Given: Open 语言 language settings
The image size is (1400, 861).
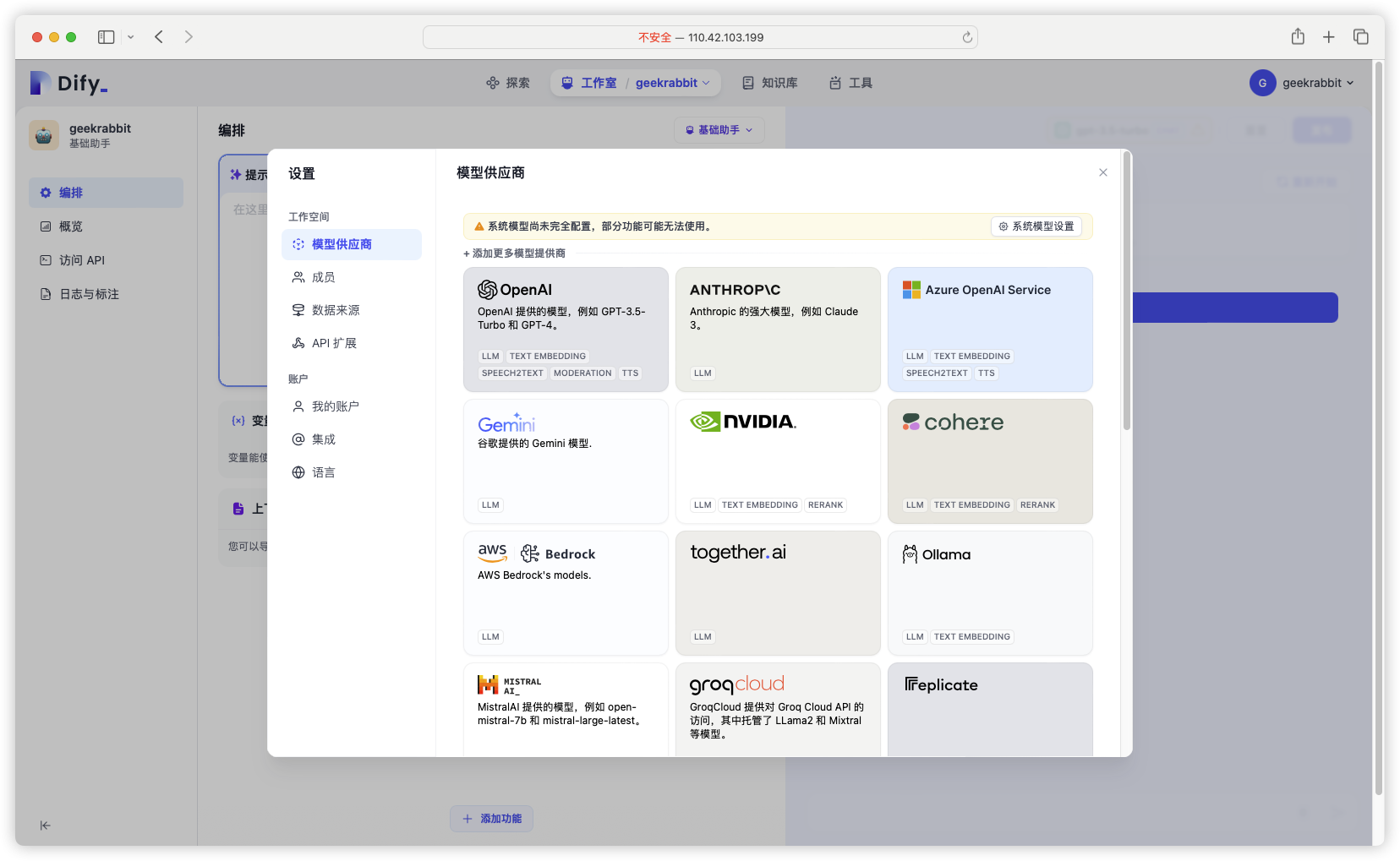Looking at the screenshot, I should 352,472.
